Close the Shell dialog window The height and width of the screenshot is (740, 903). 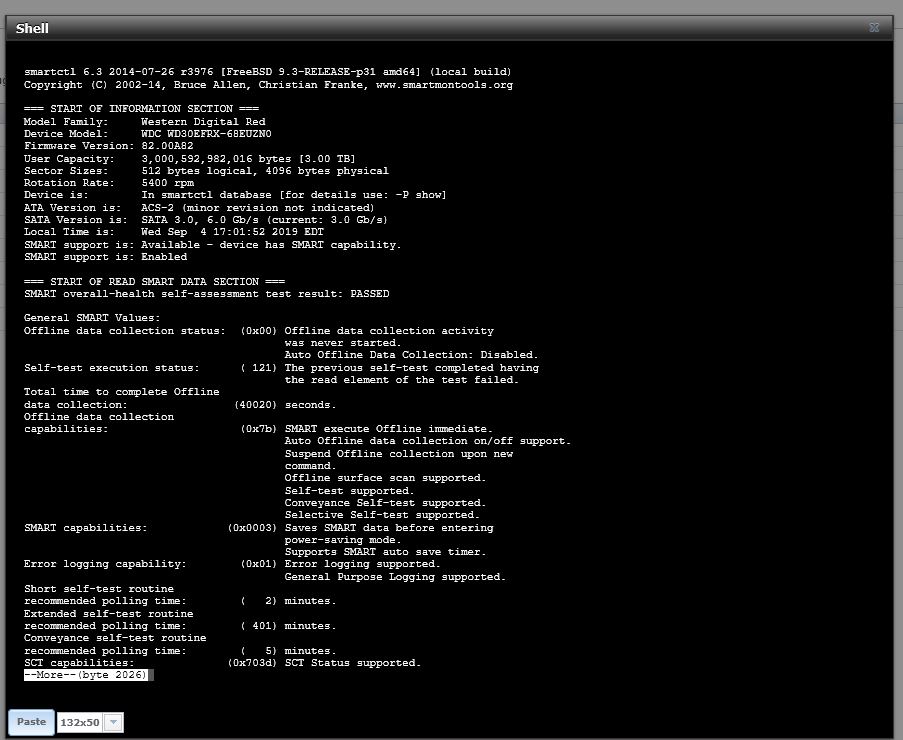874,28
